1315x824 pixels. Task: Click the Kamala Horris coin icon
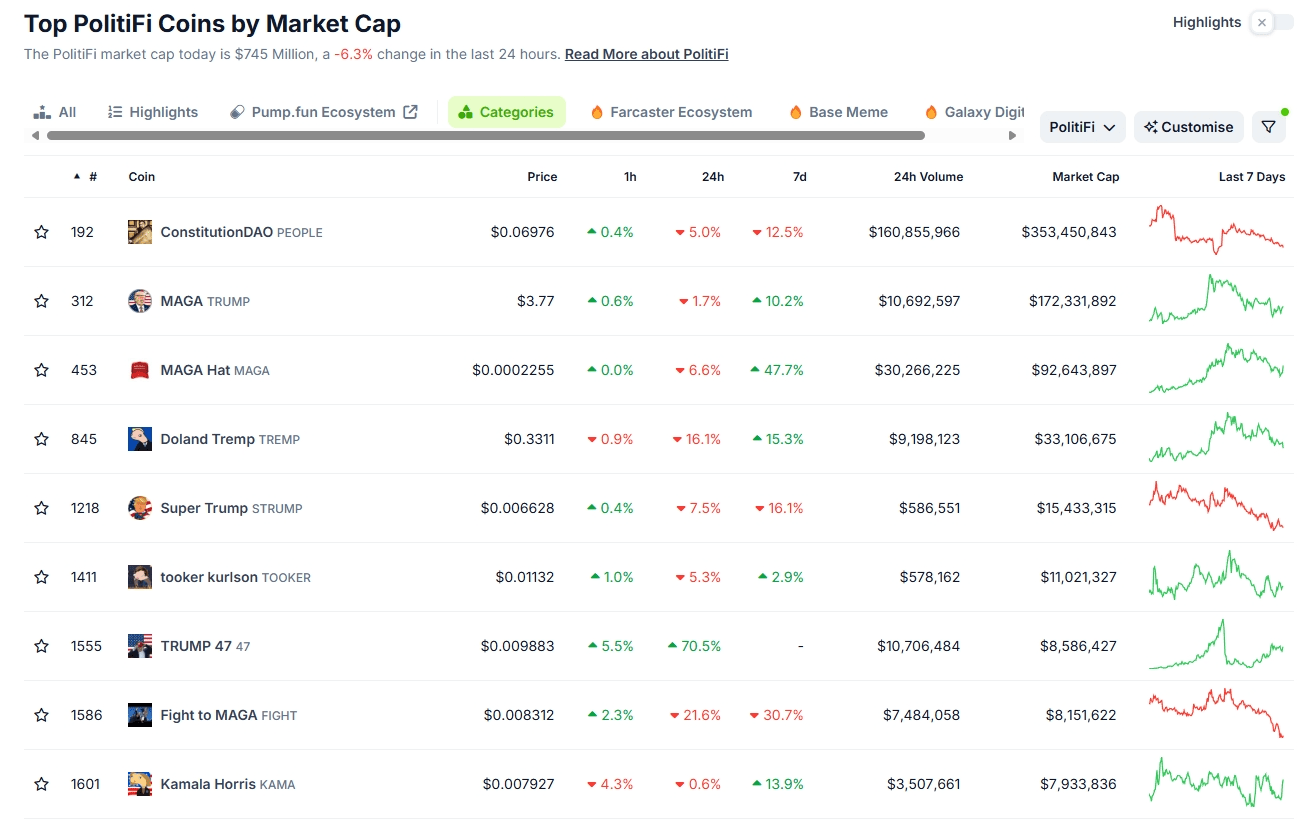[140, 784]
